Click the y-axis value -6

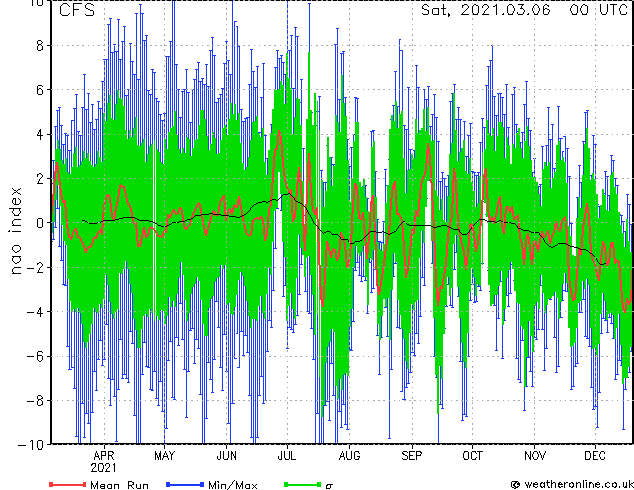coord(35,357)
